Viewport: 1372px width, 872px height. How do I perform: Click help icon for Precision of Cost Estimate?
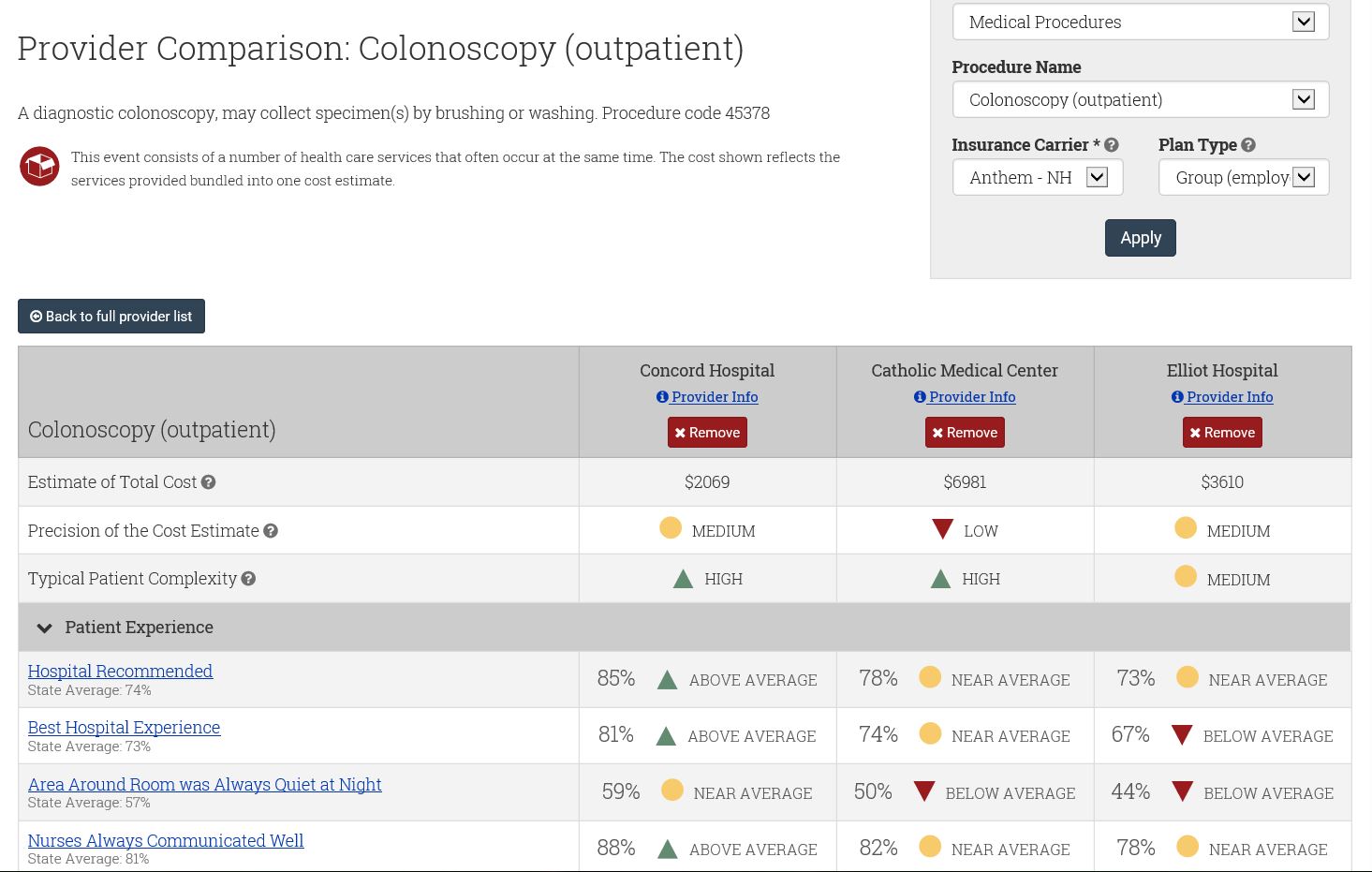(x=271, y=531)
